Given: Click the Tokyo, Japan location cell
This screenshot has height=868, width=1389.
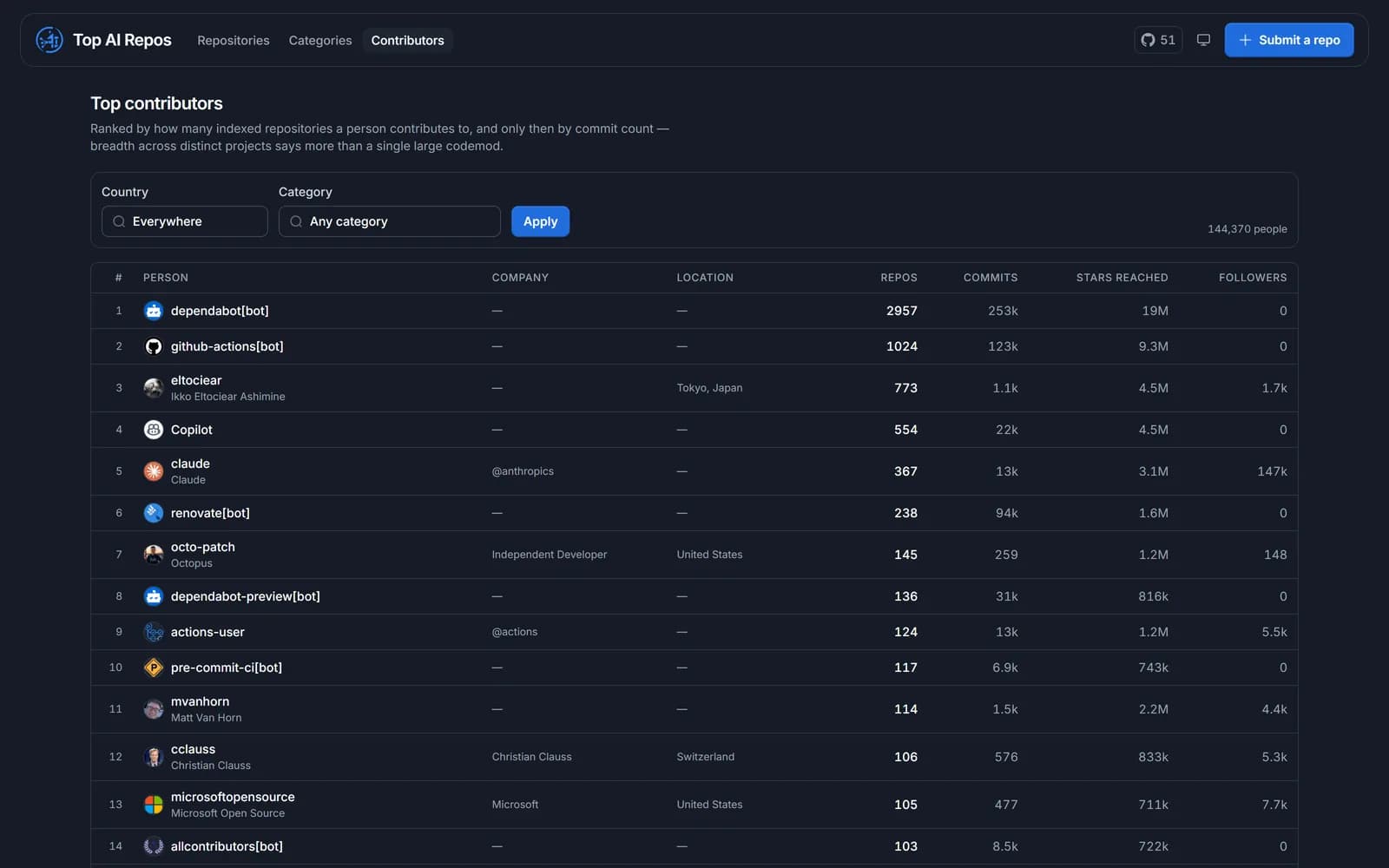Looking at the screenshot, I should point(709,388).
